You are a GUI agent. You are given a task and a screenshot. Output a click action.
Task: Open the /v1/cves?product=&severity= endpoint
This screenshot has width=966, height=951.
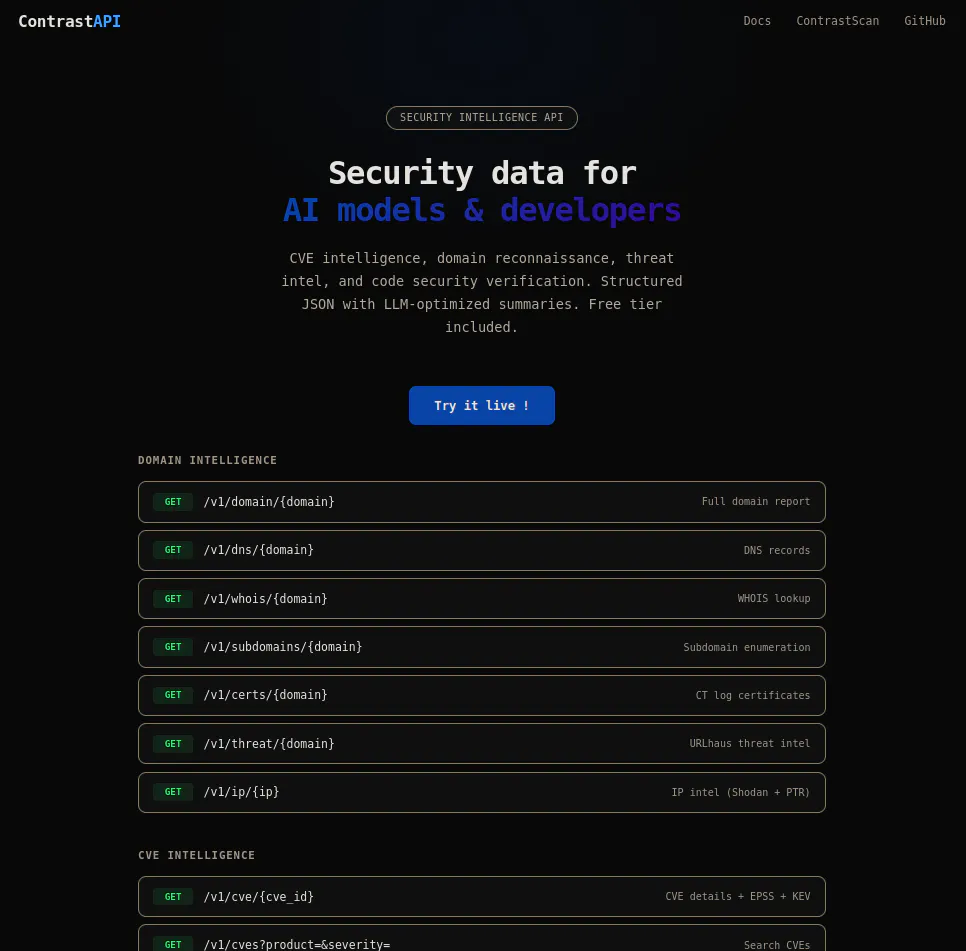tap(482, 939)
